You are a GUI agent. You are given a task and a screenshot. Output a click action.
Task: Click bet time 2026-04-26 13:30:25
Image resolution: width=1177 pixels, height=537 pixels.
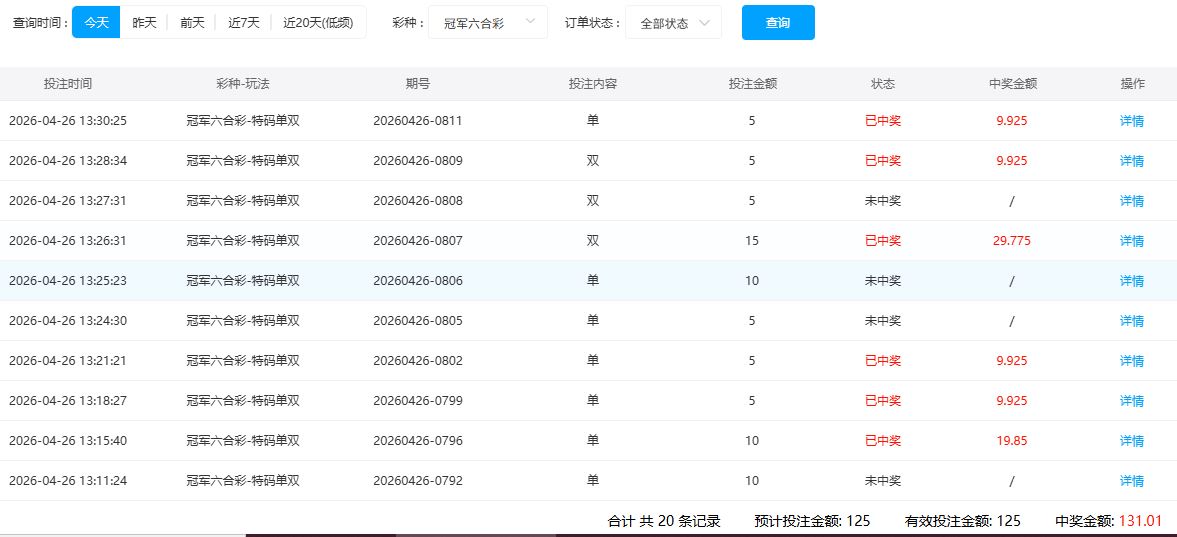pos(68,121)
